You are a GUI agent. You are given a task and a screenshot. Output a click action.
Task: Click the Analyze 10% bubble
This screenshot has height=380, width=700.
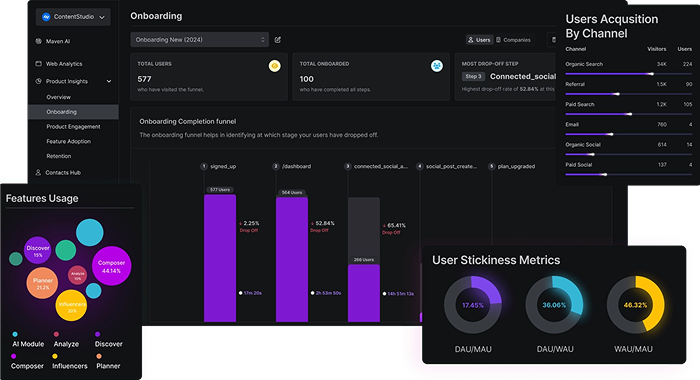pyautogui.click(x=78, y=275)
